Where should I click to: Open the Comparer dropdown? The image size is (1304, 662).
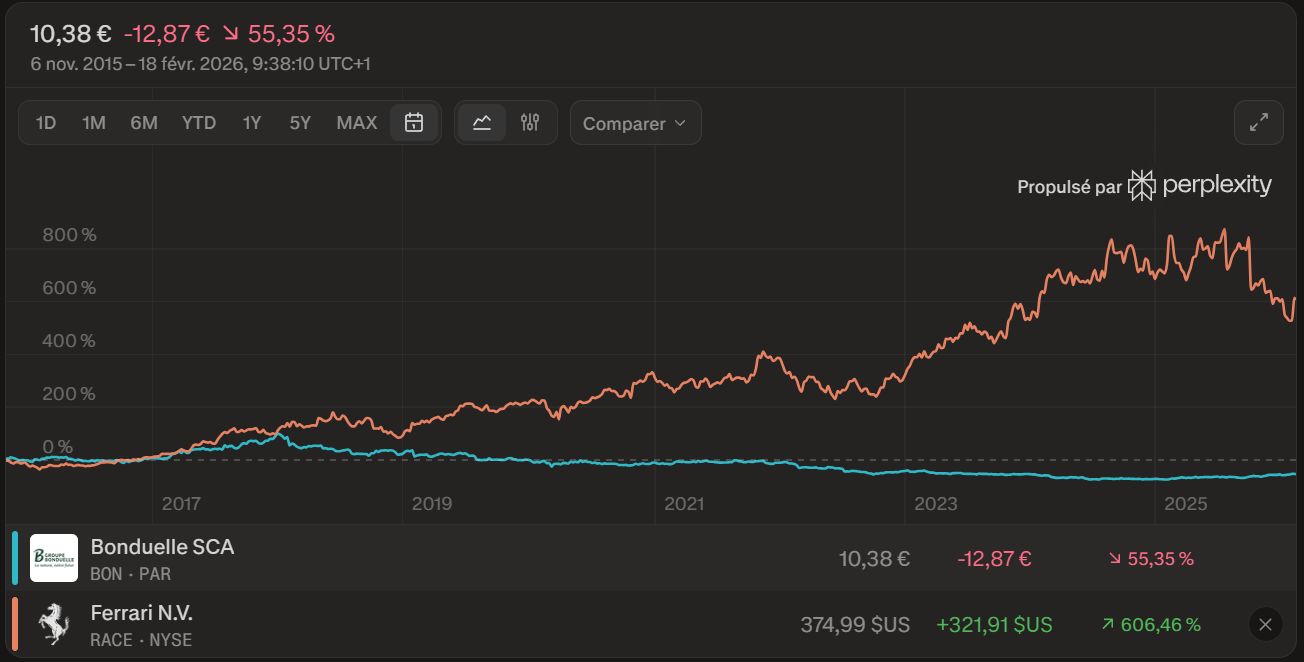(635, 123)
